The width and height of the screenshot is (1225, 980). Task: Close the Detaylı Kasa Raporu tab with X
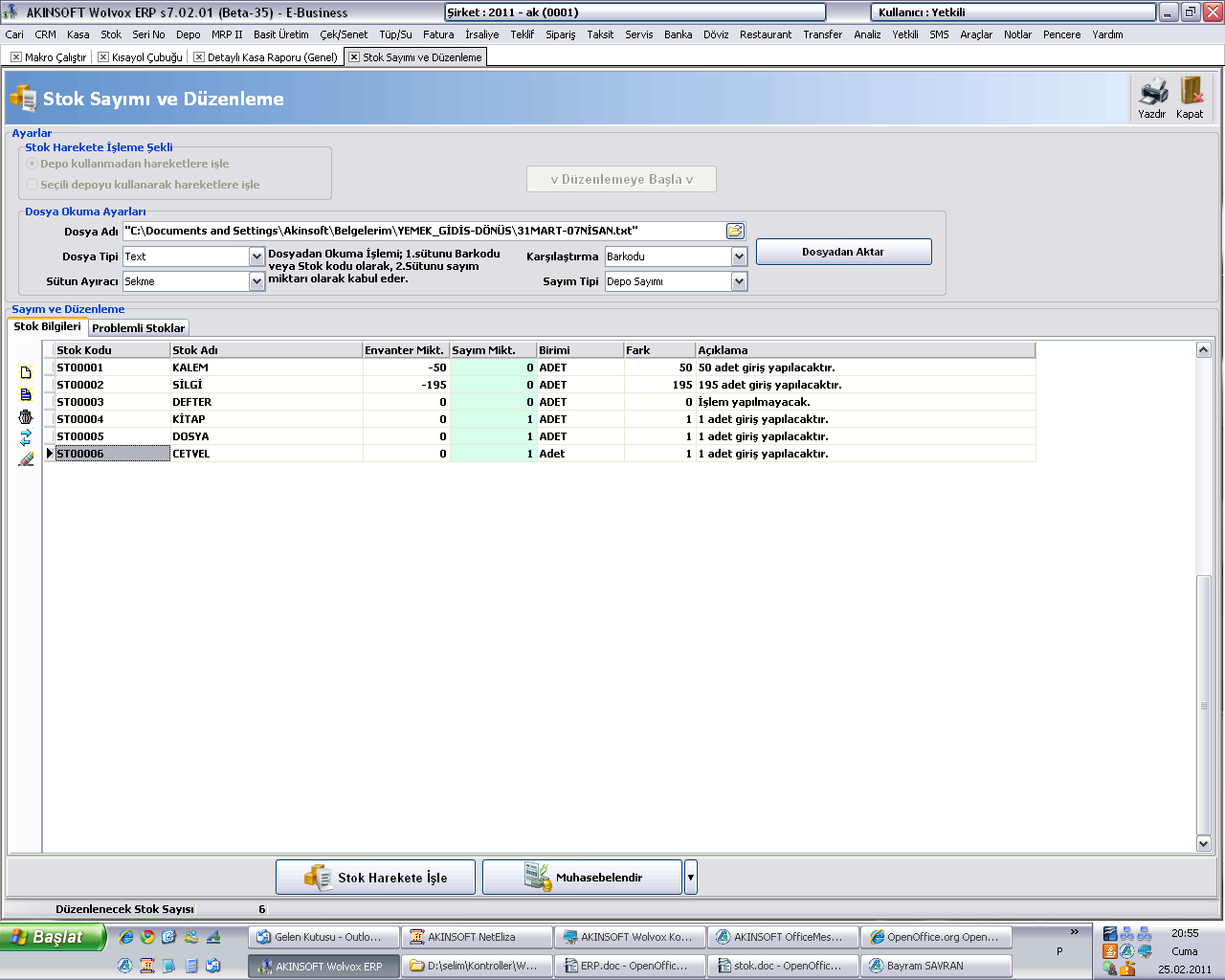click(x=199, y=57)
